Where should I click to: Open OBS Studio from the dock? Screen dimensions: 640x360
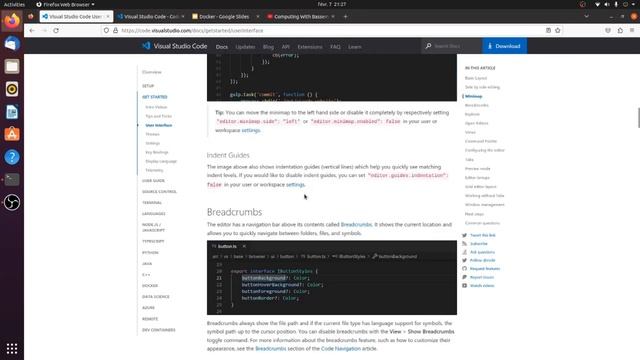(x=12, y=202)
